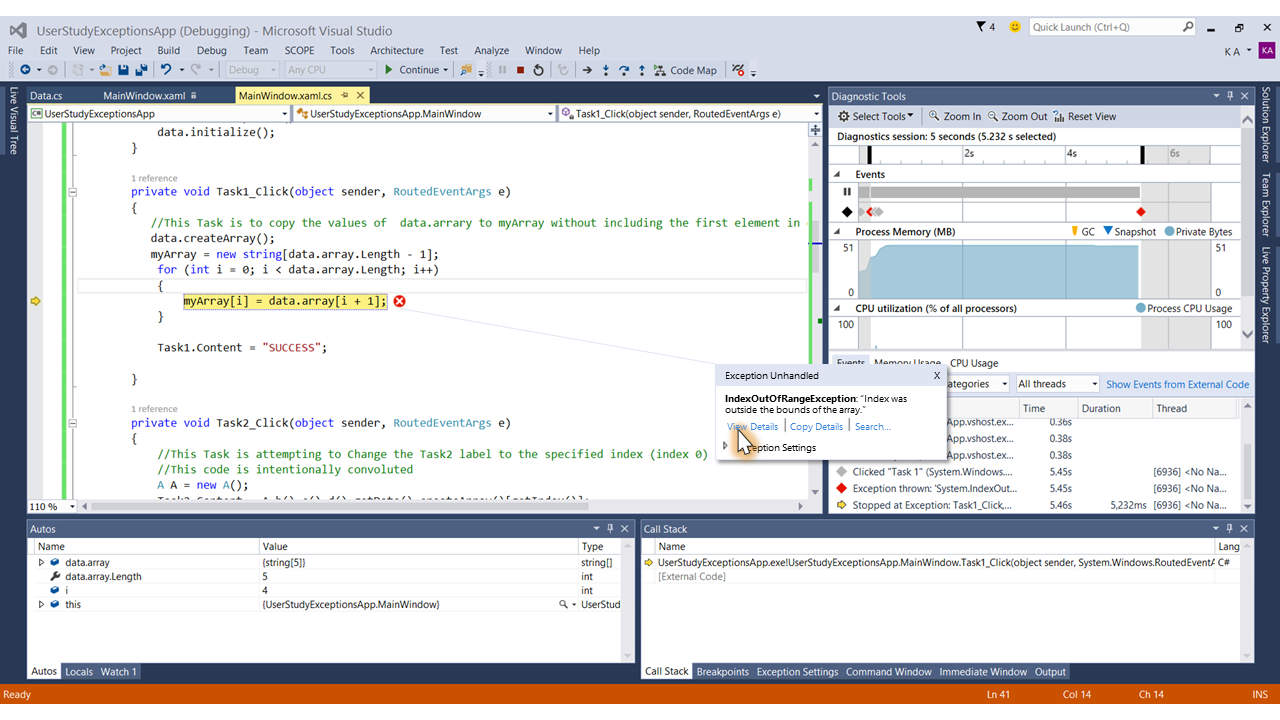Click the Open File folder icon

coord(104,70)
